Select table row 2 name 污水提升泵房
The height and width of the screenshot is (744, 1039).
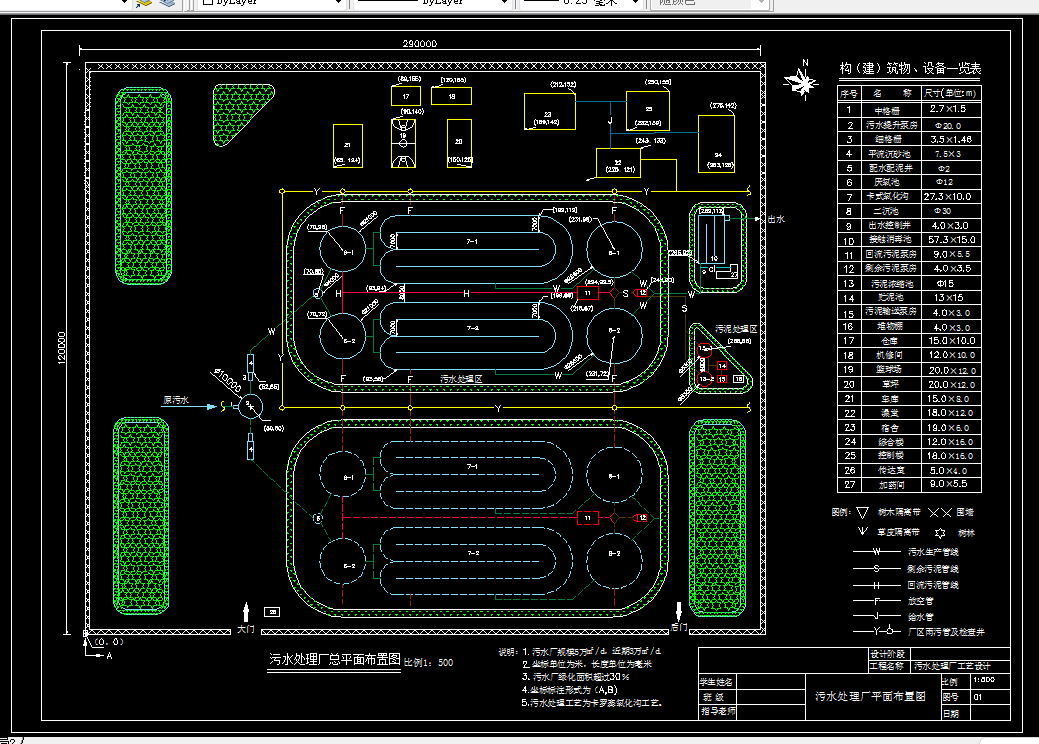tap(891, 125)
